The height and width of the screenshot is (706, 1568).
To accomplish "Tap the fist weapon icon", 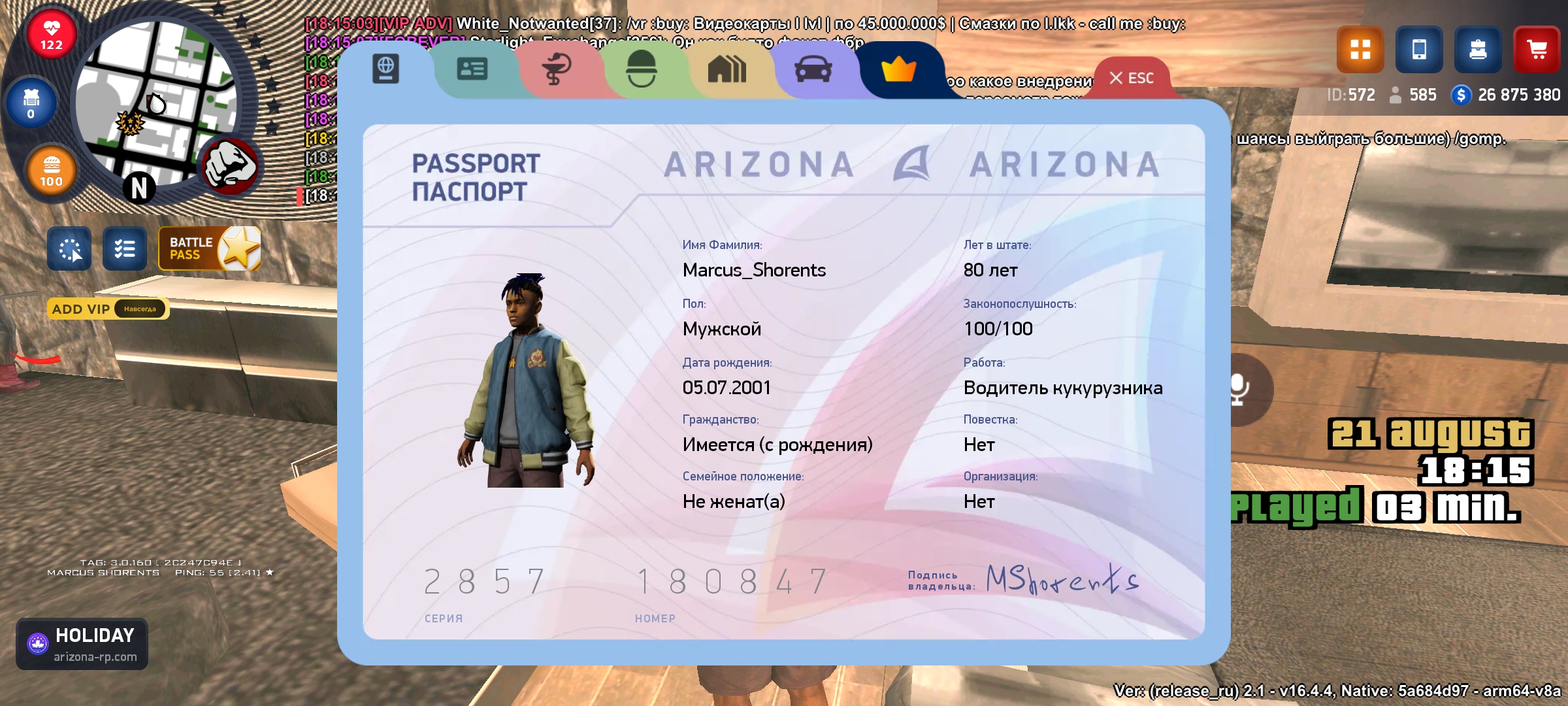I will (x=229, y=166).
